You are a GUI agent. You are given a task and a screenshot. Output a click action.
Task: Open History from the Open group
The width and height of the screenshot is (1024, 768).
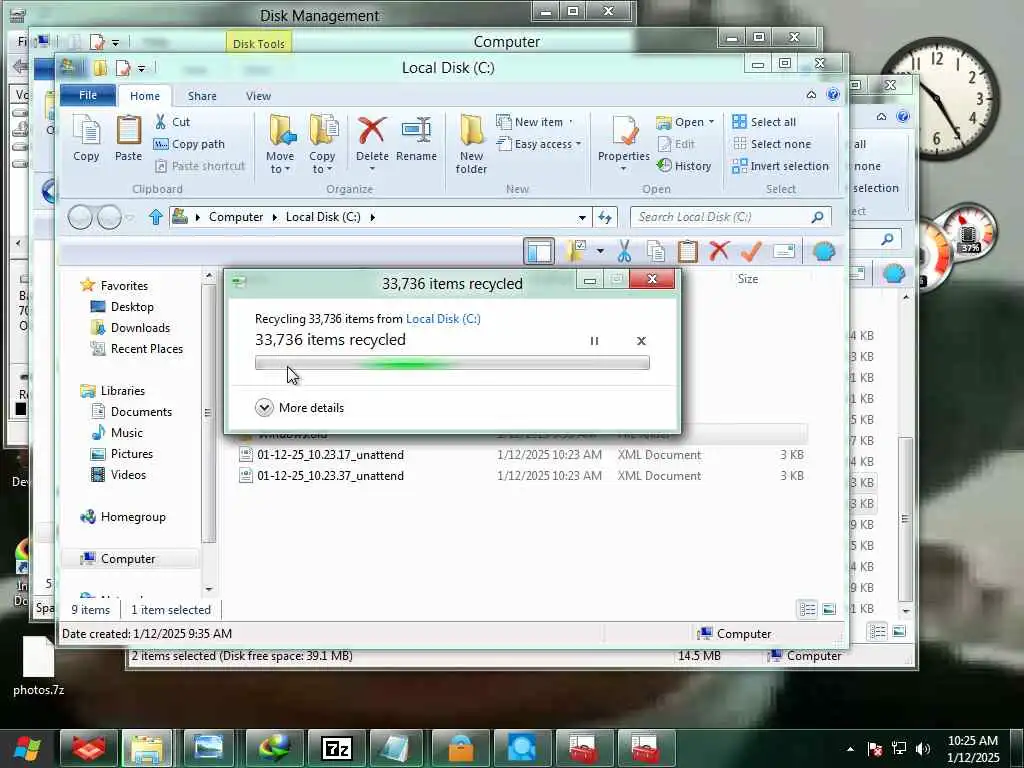coord(684,166)
